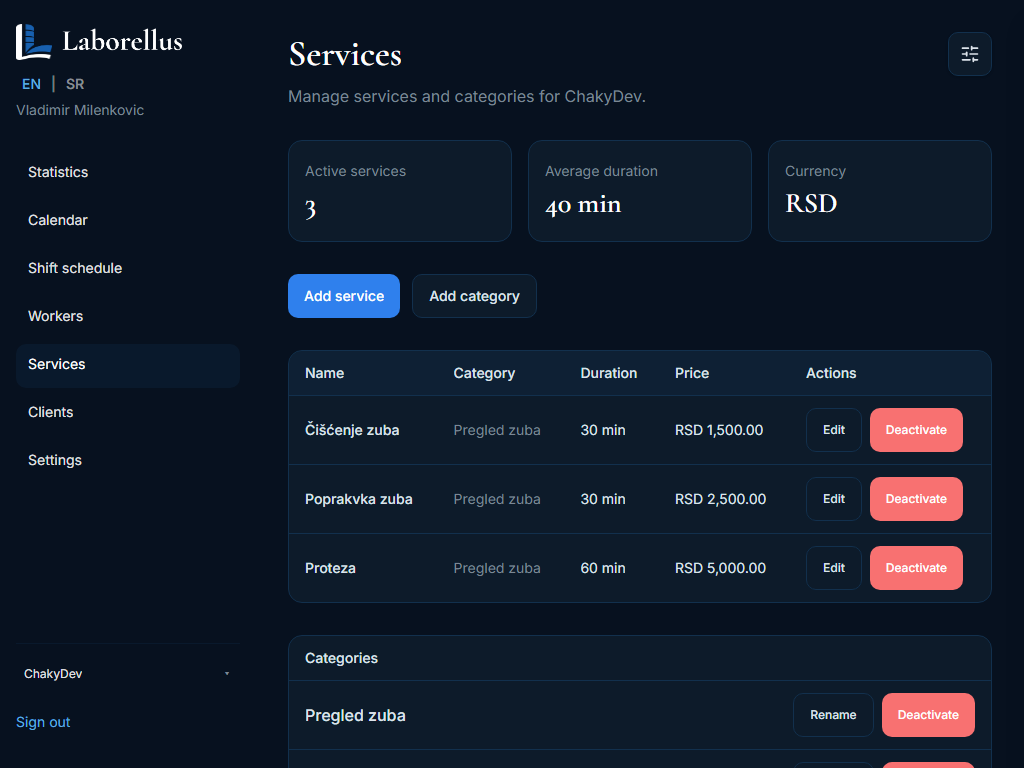Select the Poprakvka zuba service name
The height and width of the screenshot is (768, 1024).
pos(359,500)
